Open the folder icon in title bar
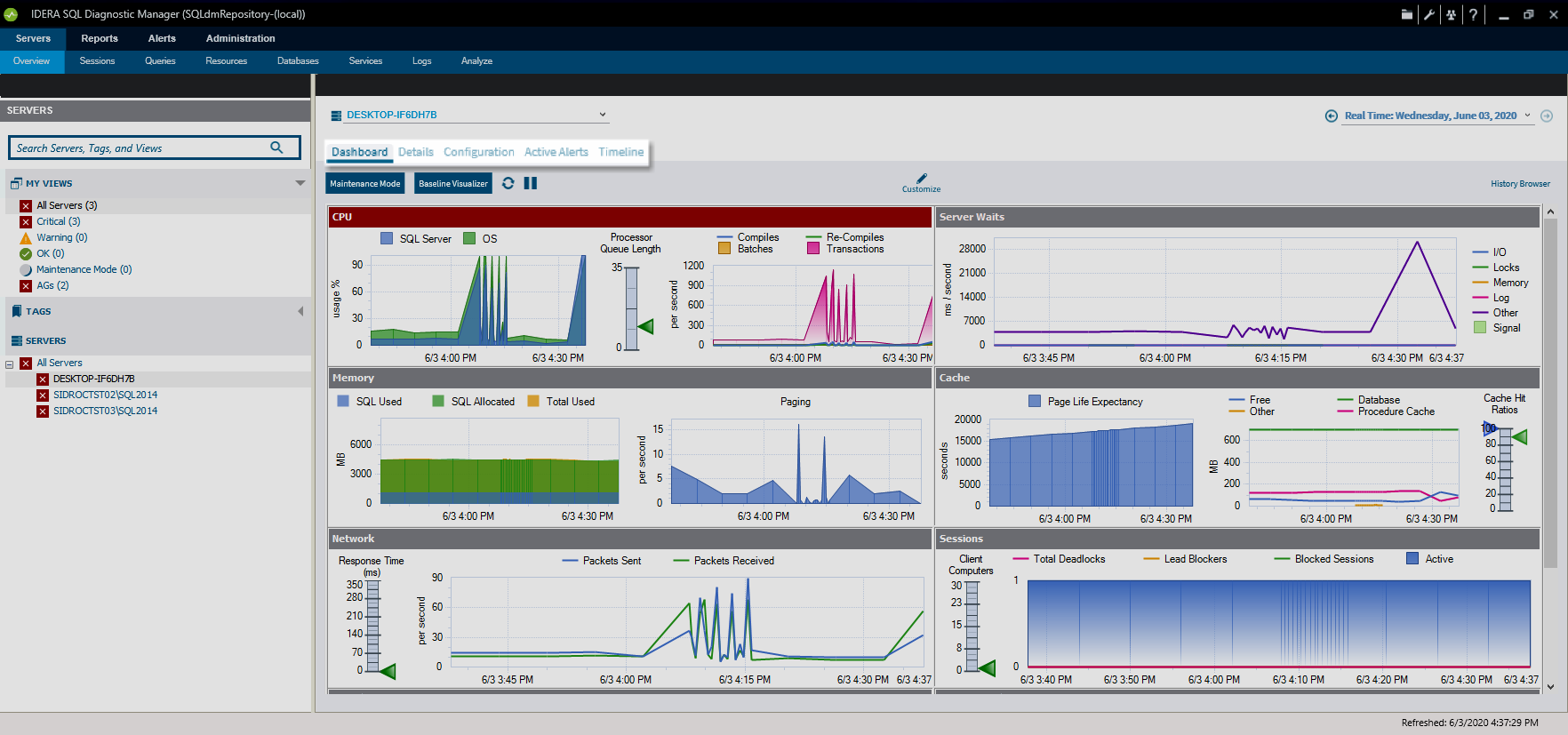 1406,14
